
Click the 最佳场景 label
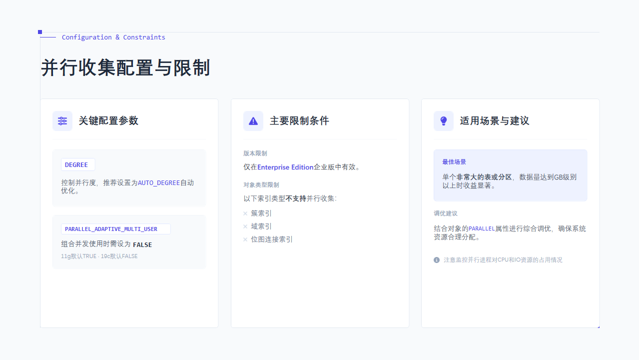click(454, 162)
